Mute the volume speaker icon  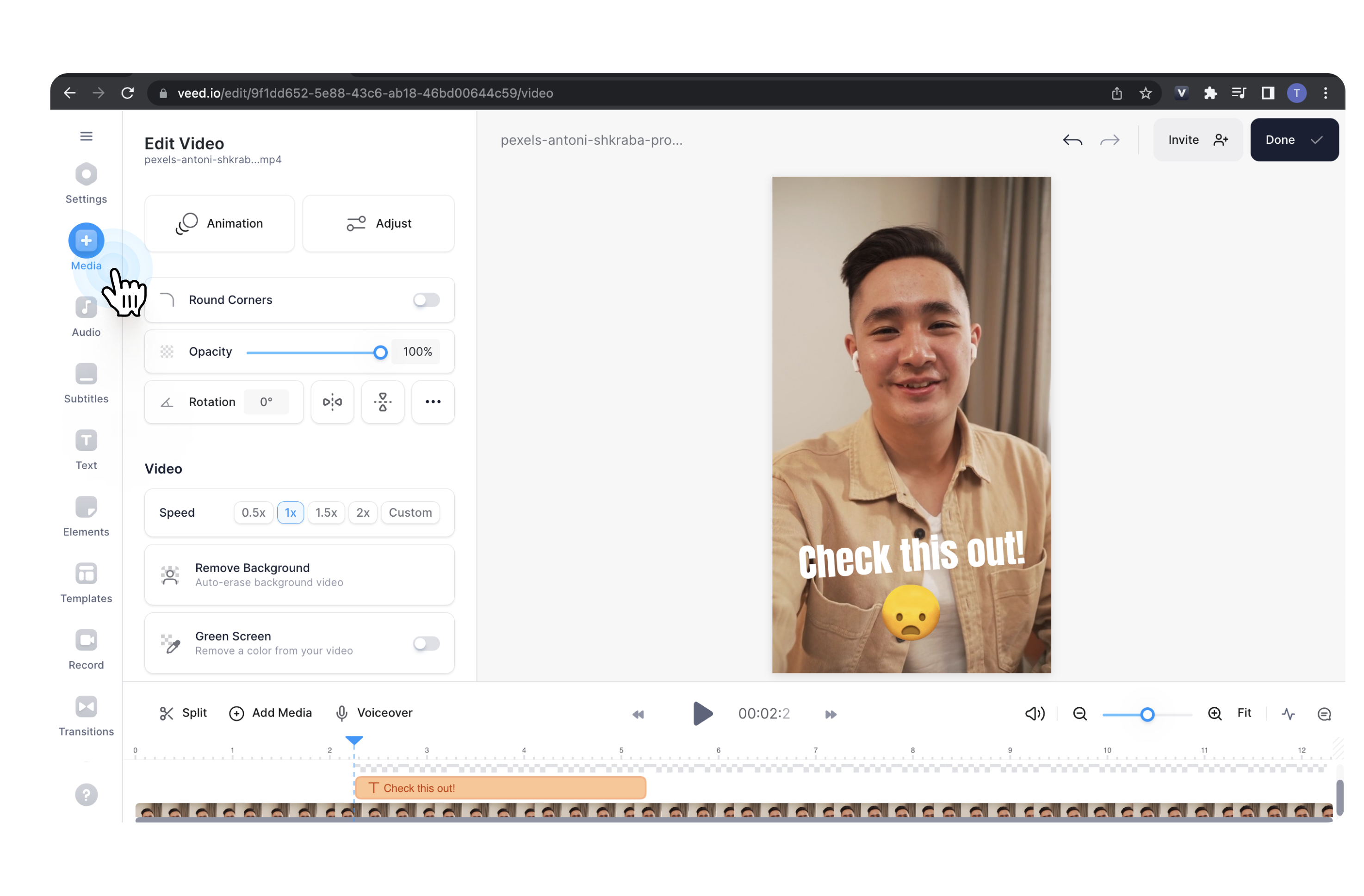[x=1035, y=714]
